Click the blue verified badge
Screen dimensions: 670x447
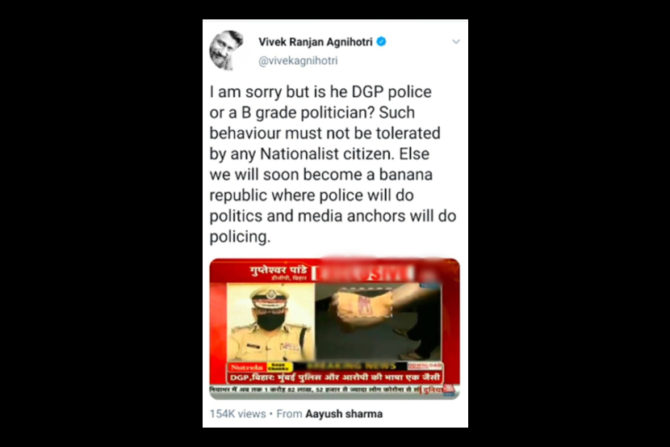coord(381,41)
